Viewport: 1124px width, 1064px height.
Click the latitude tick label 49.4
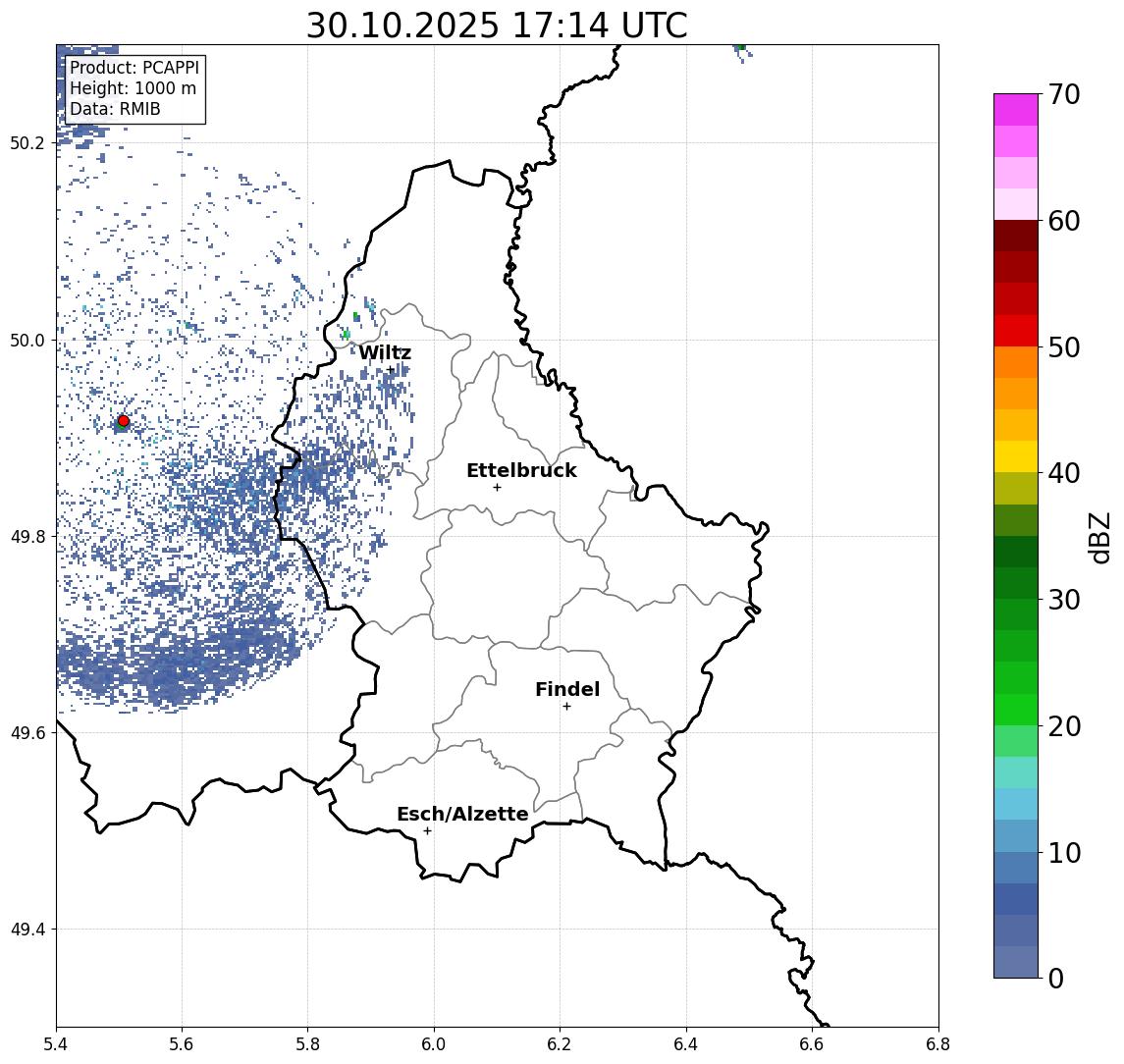click(27, 930)
